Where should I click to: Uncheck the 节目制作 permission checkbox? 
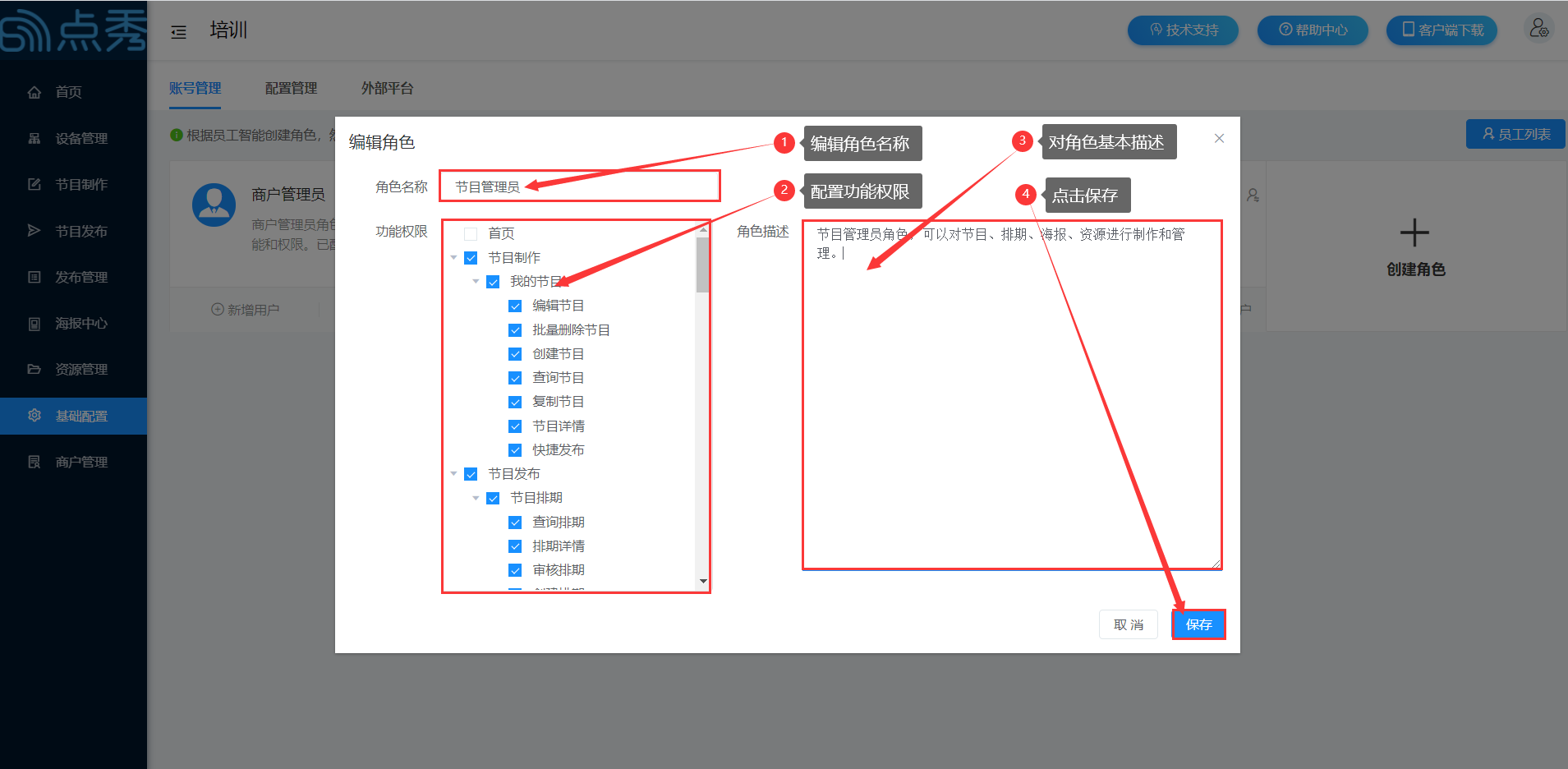click(x=471, y=258)
